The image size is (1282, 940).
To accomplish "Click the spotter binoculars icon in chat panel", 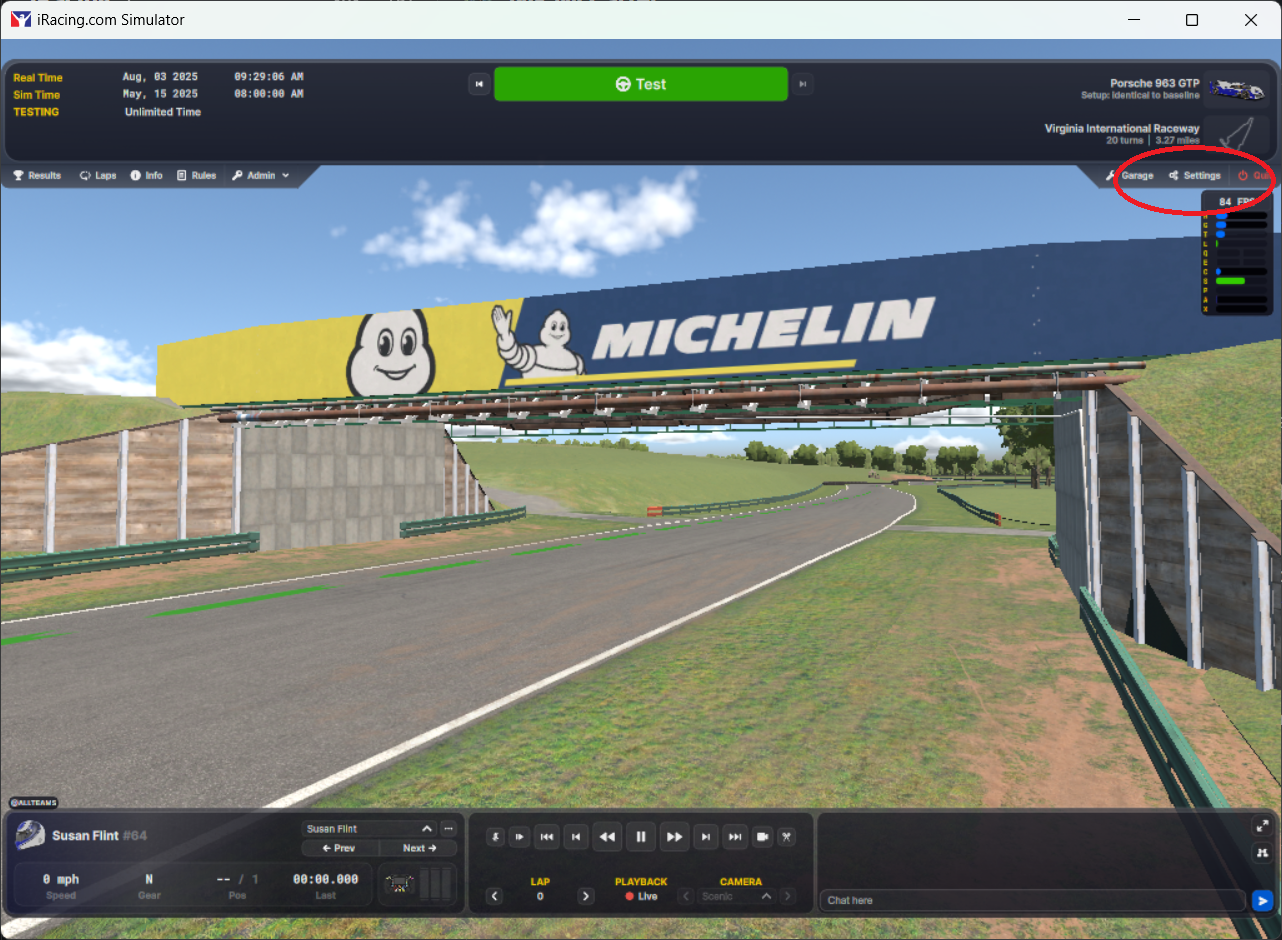I will 1262,852.
